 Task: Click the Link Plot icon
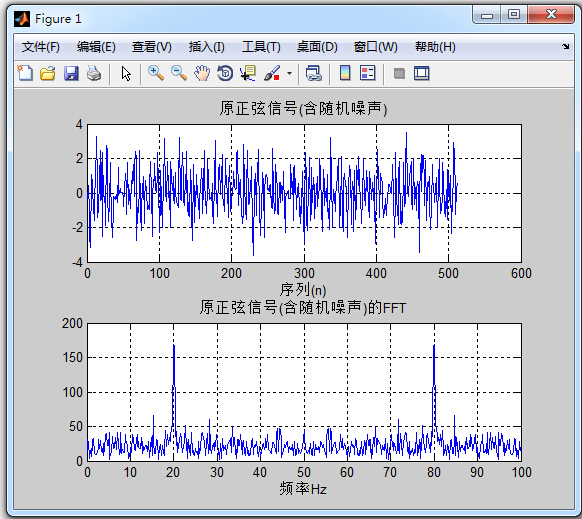pos(314,73)
